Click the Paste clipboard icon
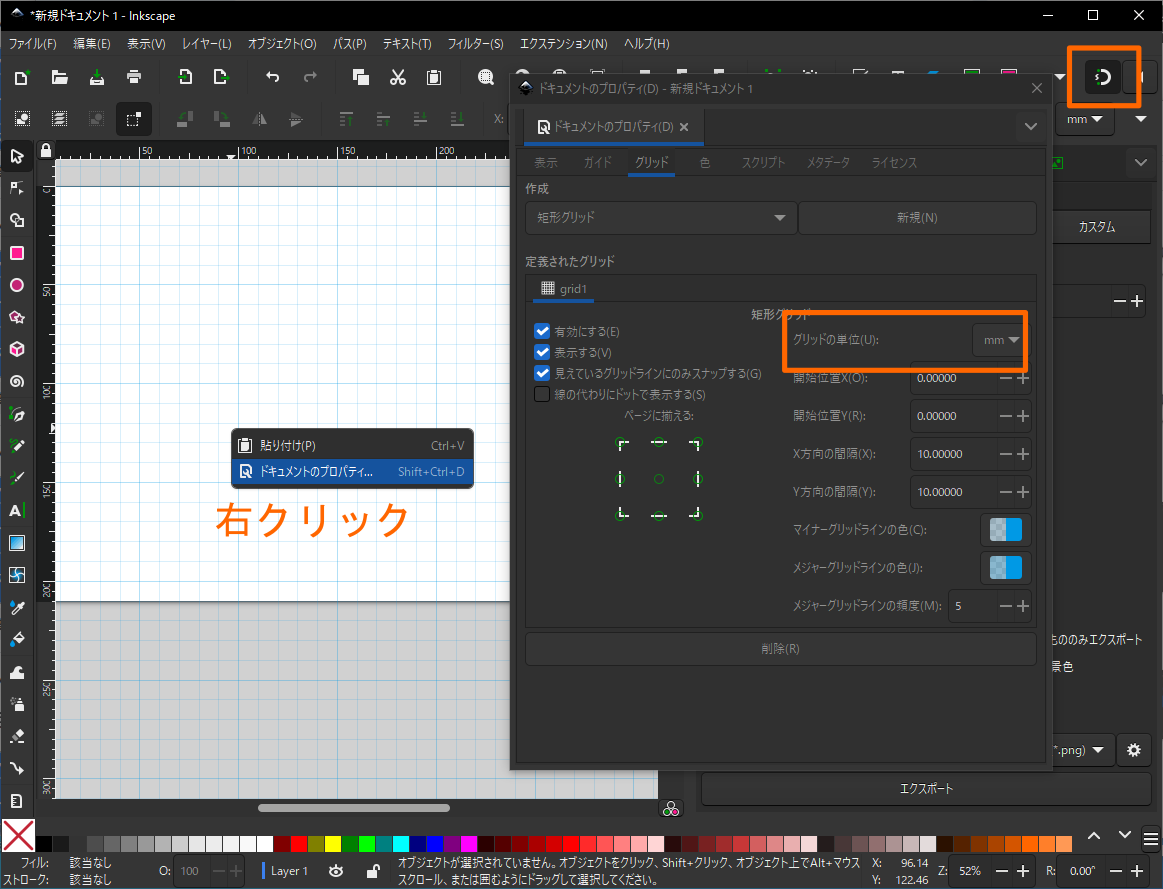The width and height of the screenshot is (1163, 889). click(x=434, y=77)
